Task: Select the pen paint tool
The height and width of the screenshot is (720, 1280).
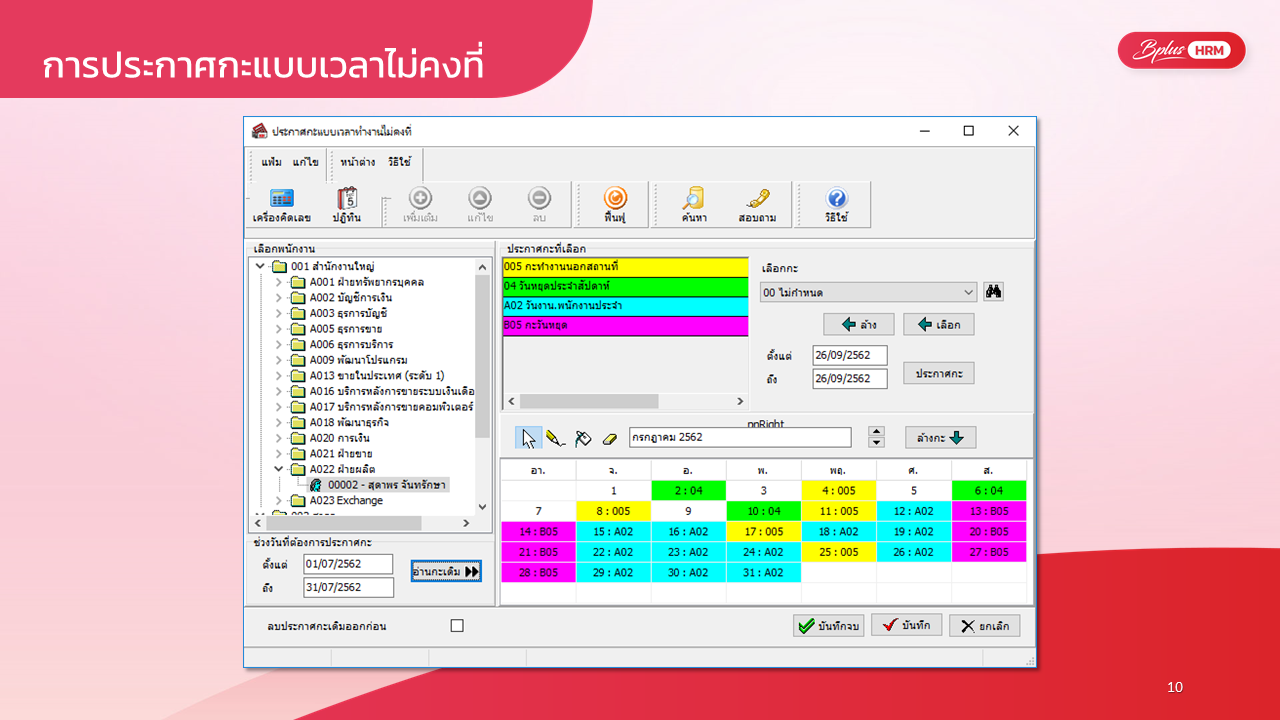Action: pos(556,438)
